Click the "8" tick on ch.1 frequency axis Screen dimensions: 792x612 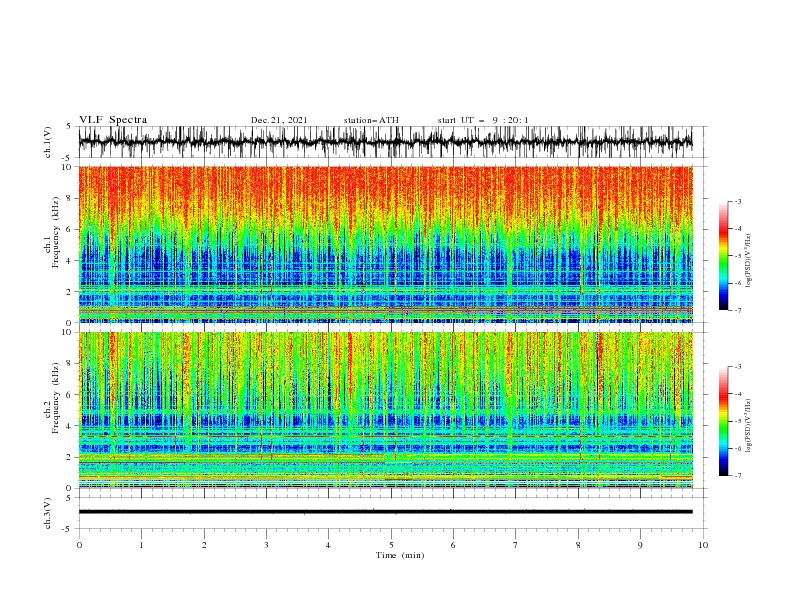coord(70,198)
